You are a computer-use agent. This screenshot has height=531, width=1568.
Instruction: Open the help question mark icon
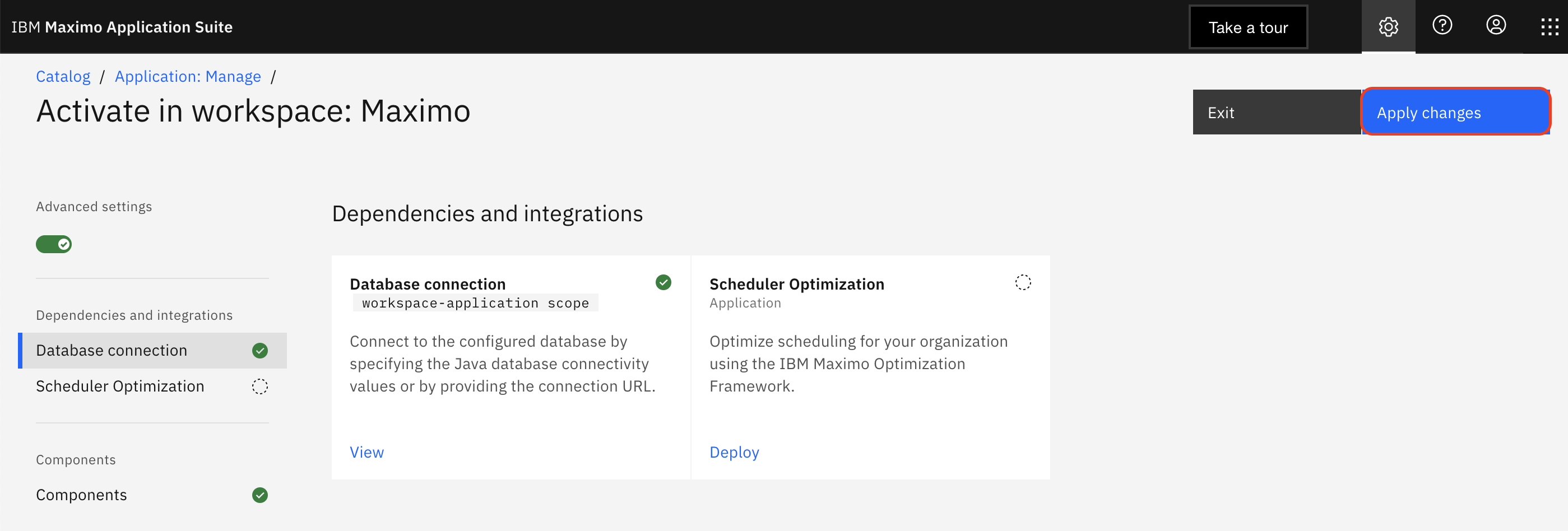click(x=1442, y=26)
